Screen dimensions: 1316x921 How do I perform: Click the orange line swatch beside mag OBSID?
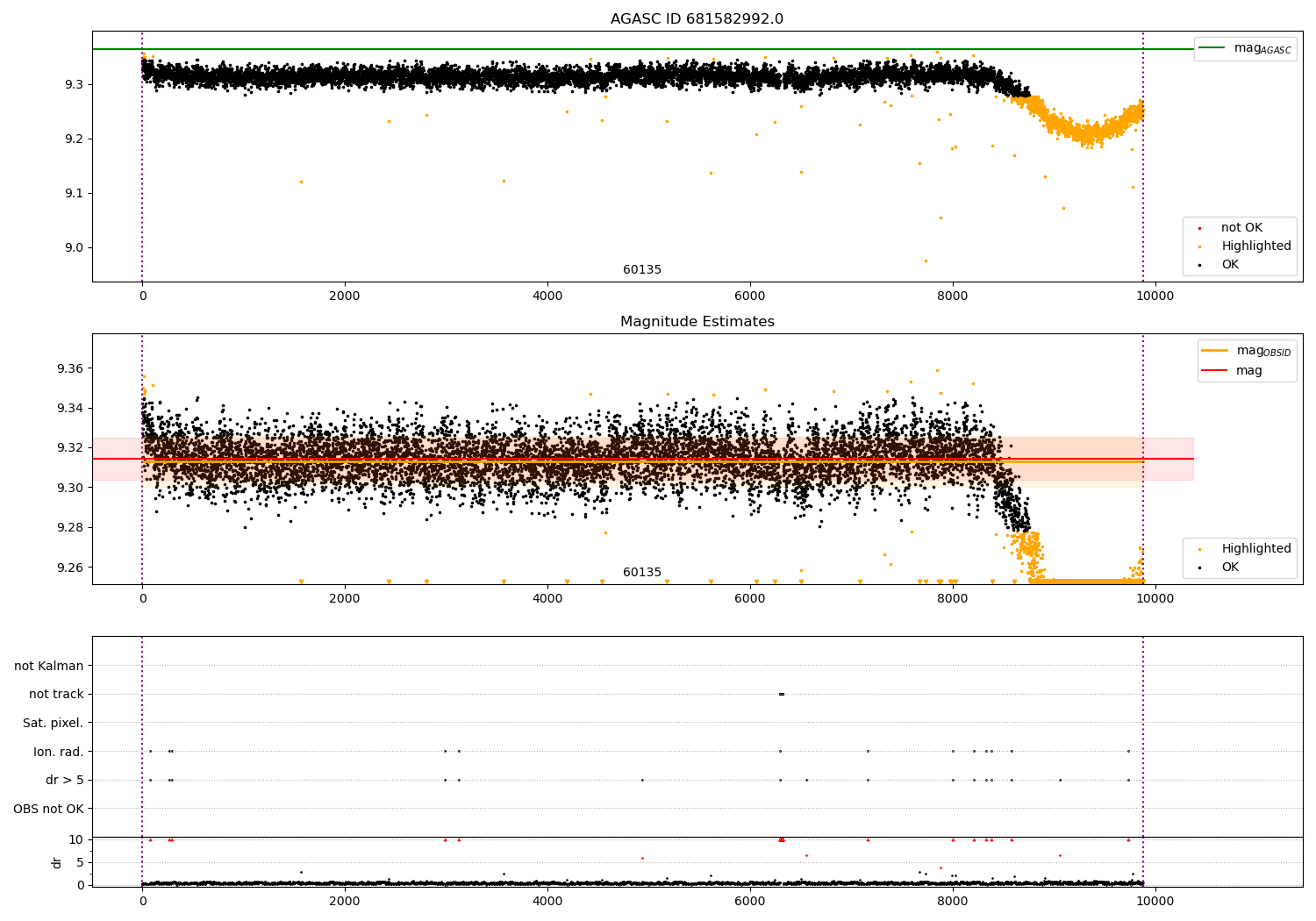click(x=1214, y=350)
